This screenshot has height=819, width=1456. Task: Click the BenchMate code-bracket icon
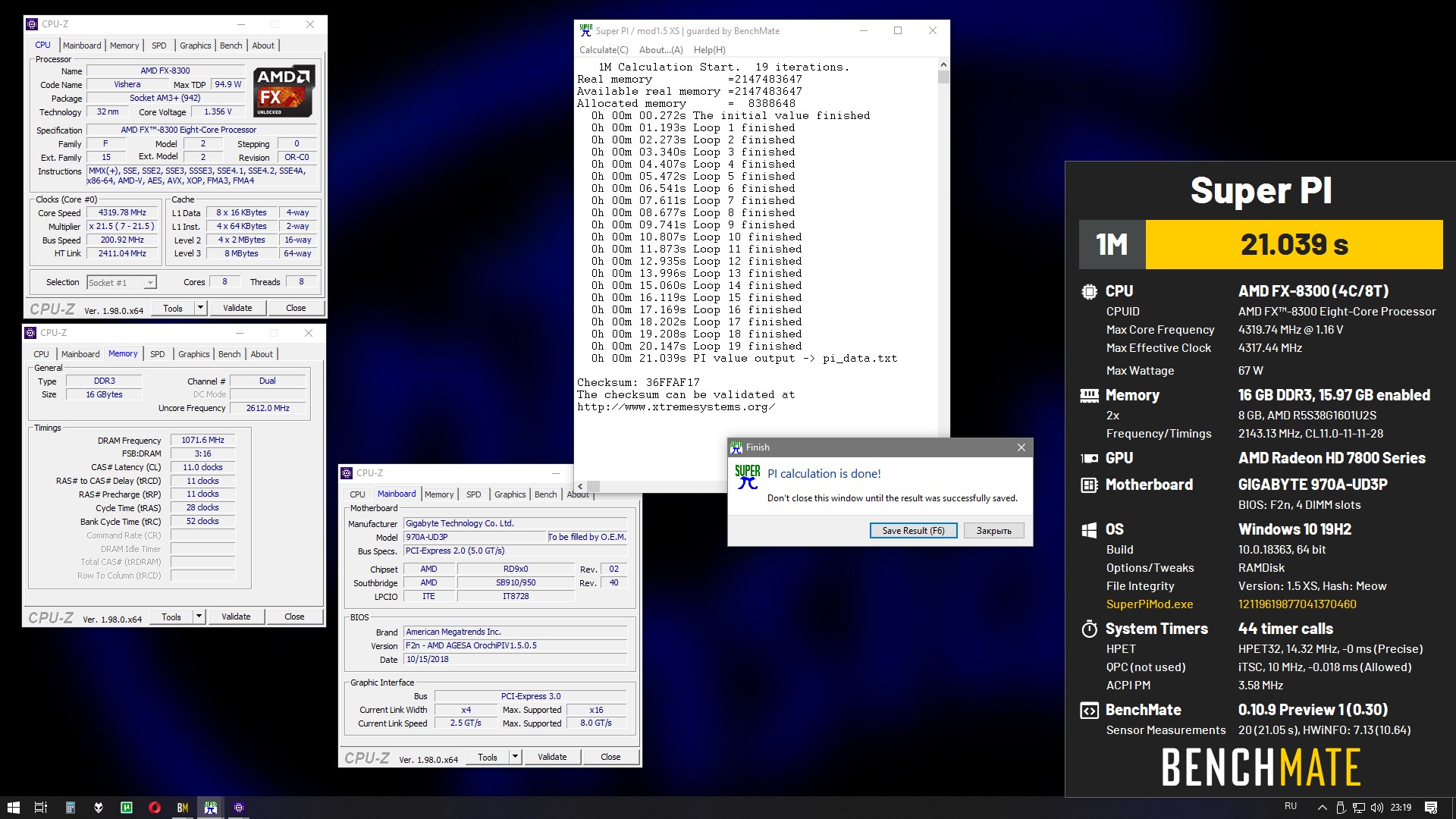tap(1089, 711)
